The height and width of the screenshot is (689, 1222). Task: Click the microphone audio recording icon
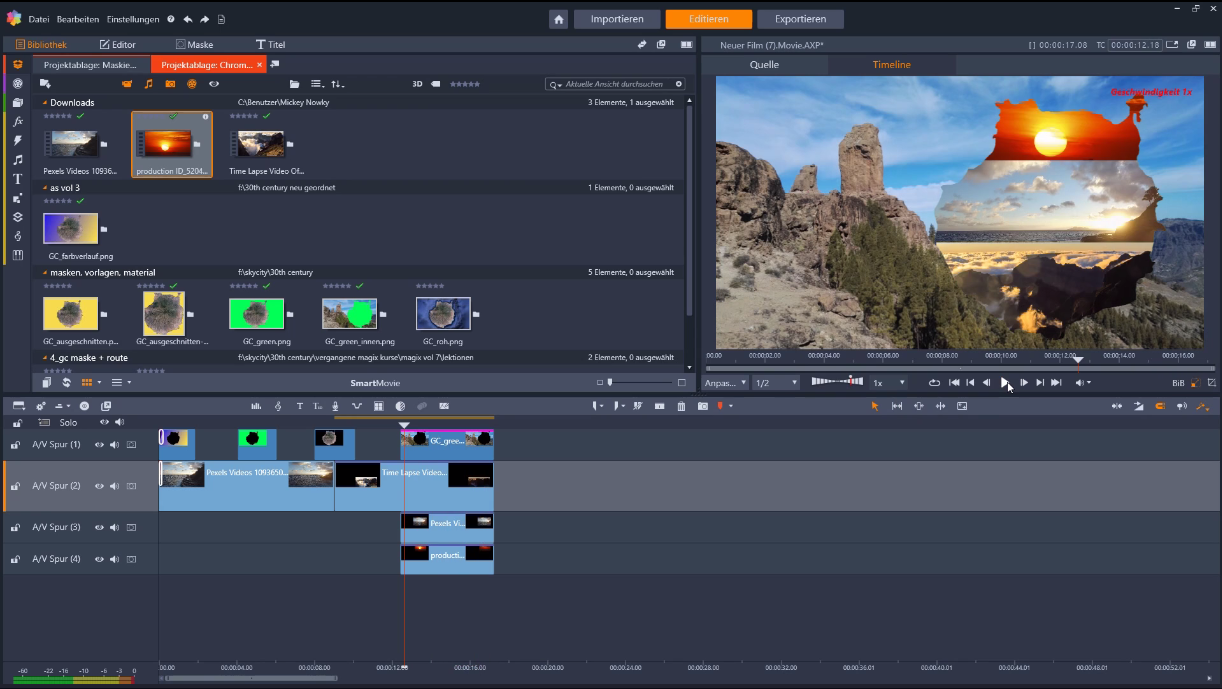pyautogui.click(x=336, y=406)
